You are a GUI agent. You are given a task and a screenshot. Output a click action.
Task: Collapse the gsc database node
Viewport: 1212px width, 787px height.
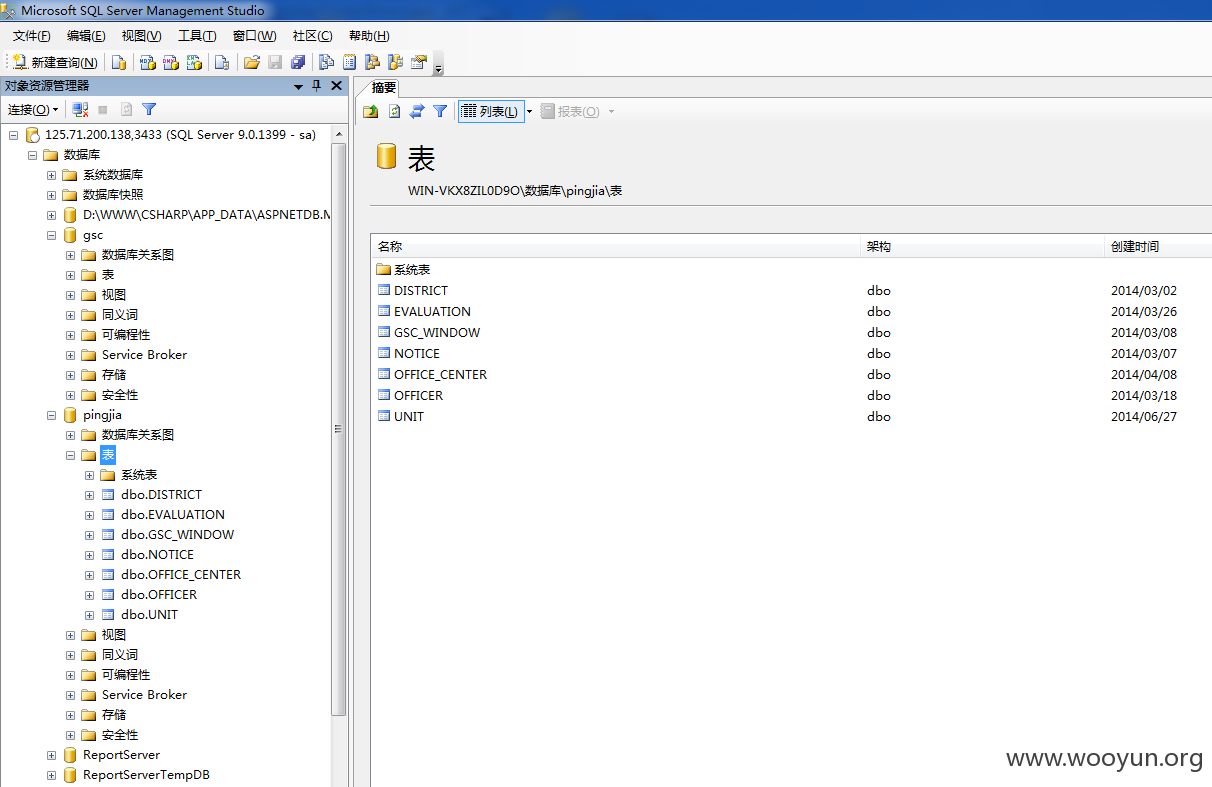tap(51, 235)
